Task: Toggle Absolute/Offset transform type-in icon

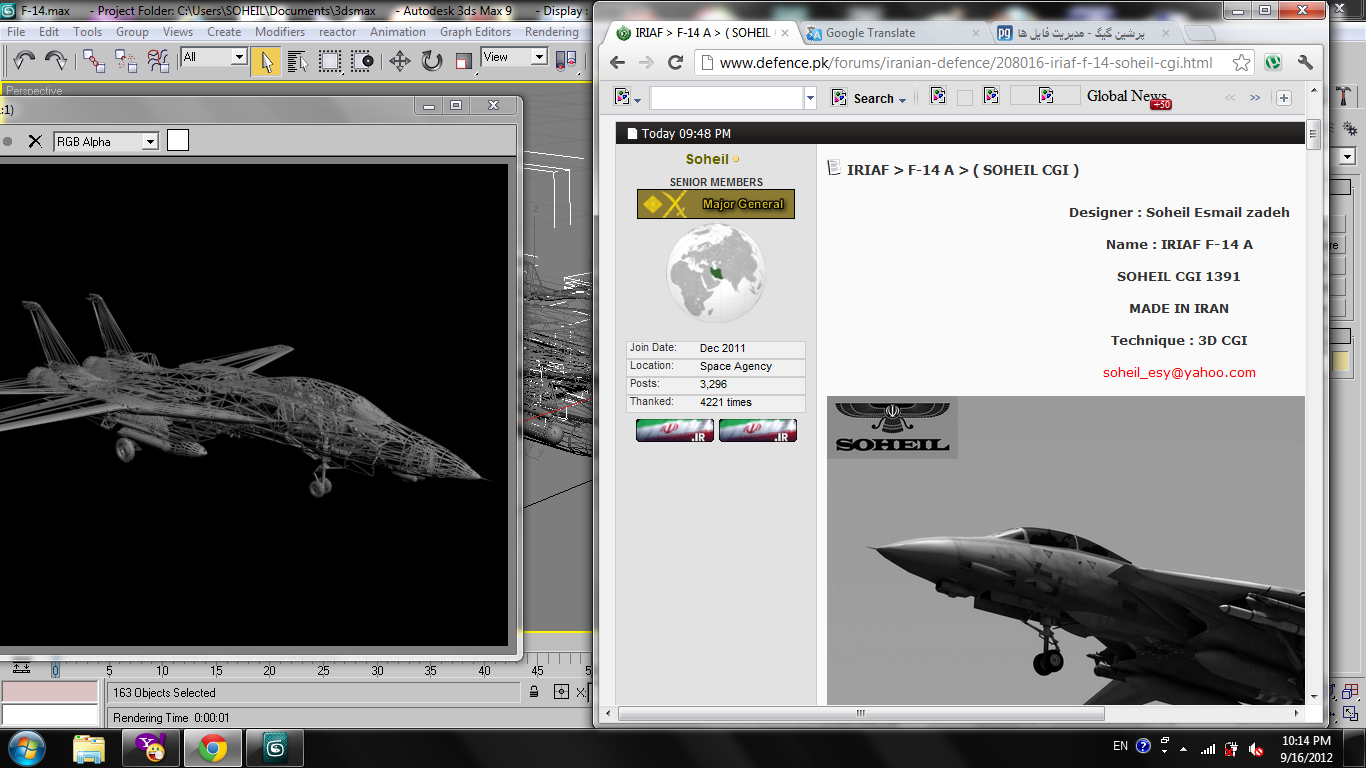Action: tap(561, 692)
